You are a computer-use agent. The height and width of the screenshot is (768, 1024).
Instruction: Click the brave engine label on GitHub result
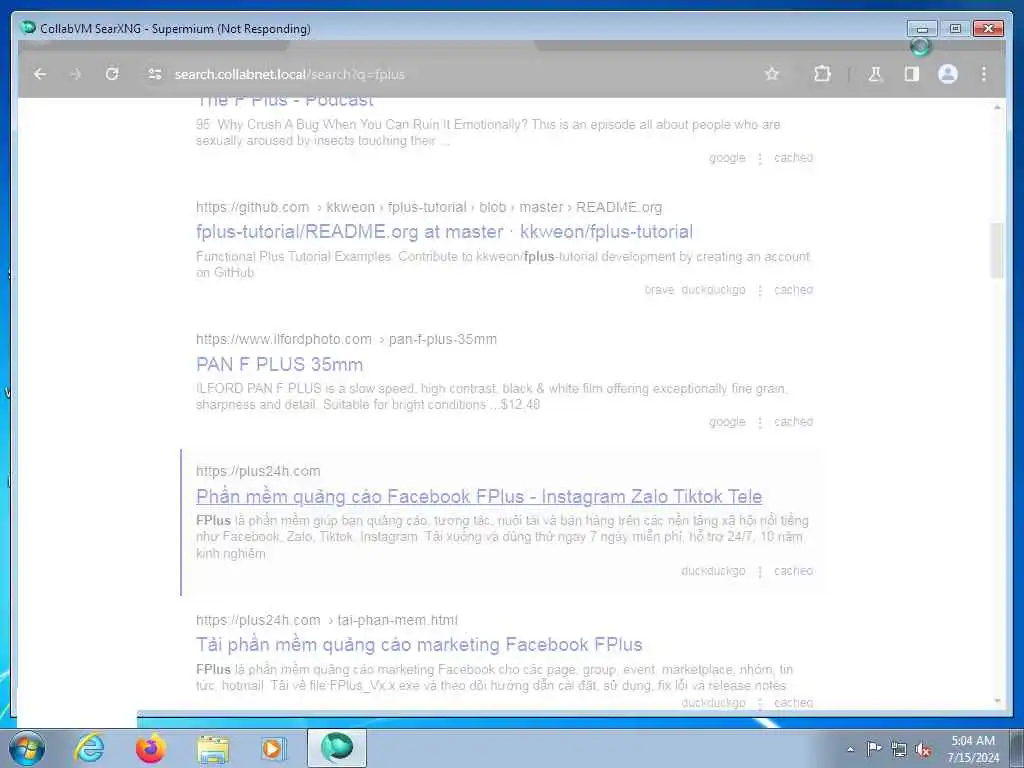click(659, 289)
